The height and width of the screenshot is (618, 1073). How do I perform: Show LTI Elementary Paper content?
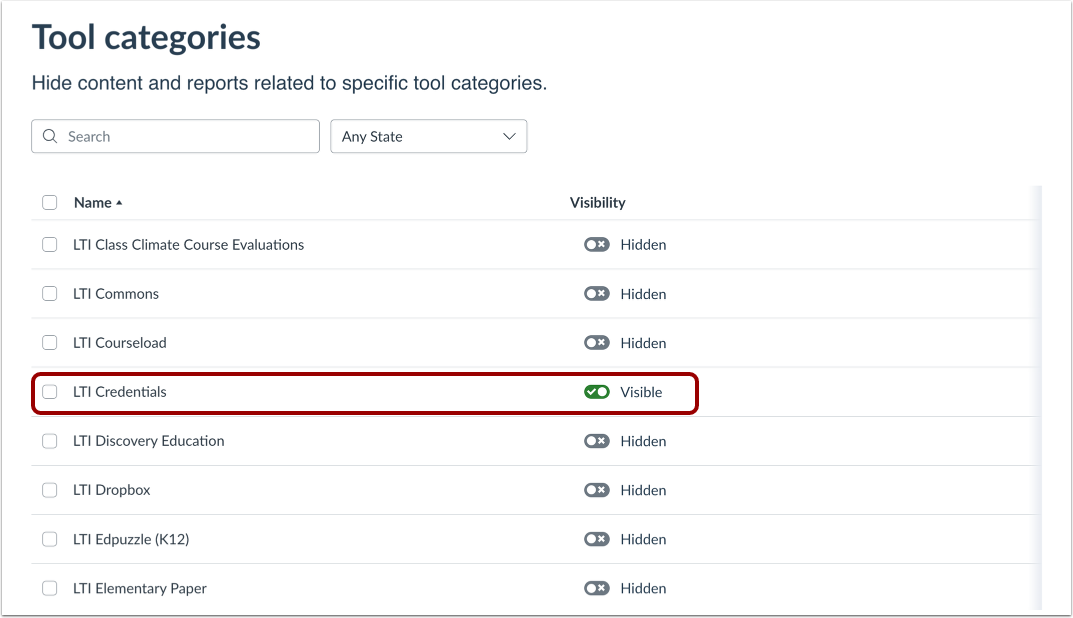[x=596, y=588]
